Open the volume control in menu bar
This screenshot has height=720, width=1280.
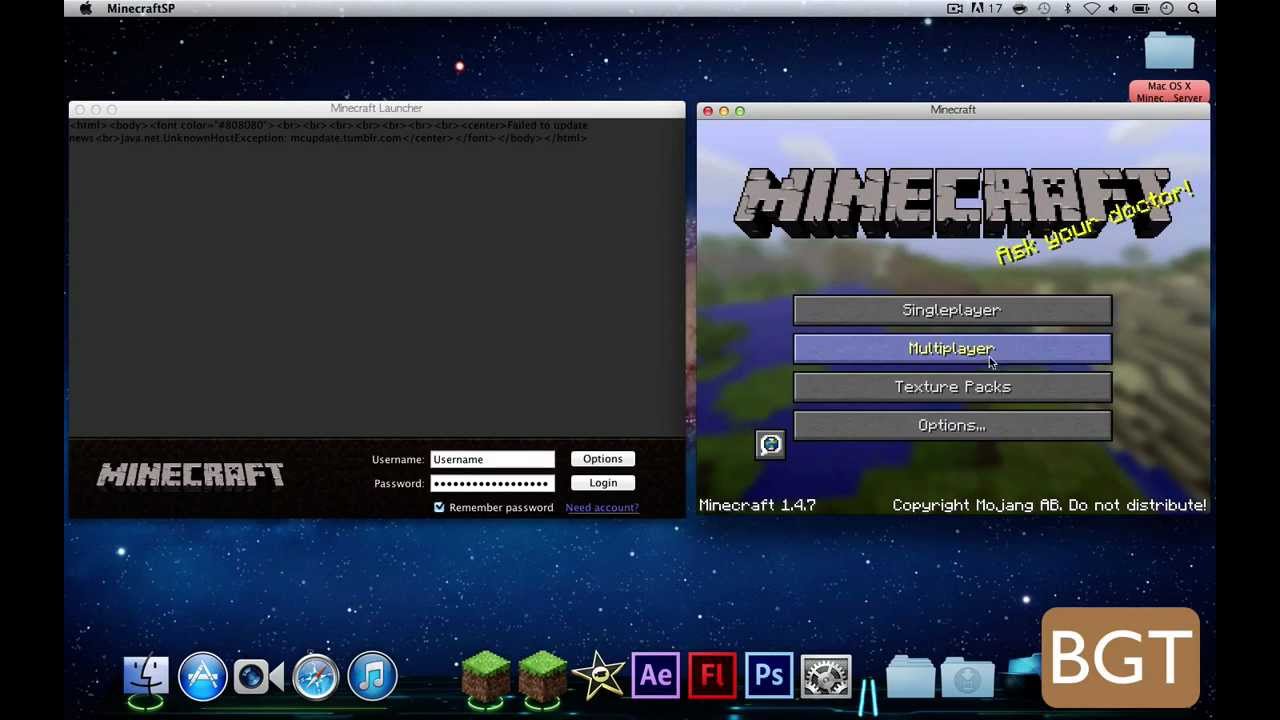1113,9
